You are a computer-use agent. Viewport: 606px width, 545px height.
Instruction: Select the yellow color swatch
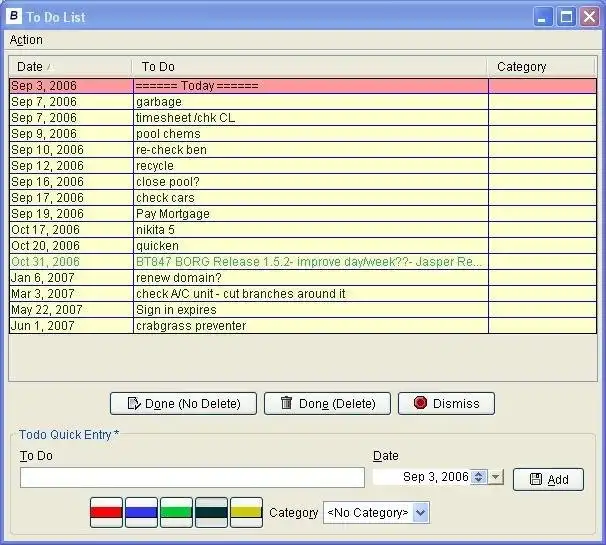pos(246,512)
